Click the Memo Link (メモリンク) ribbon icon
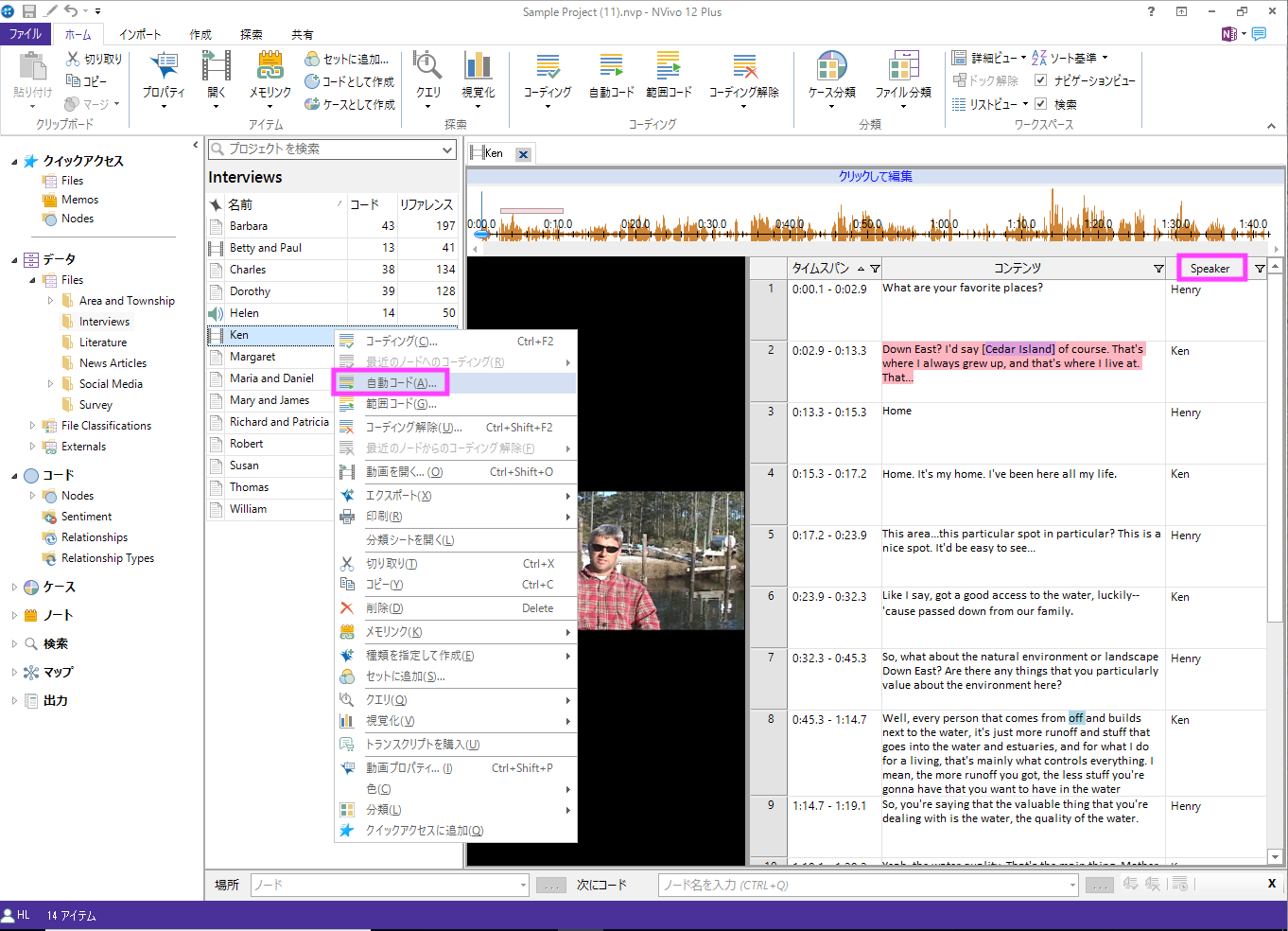Image resolution: width=1288 pixels, height=931 pixels. pos(270,66)
